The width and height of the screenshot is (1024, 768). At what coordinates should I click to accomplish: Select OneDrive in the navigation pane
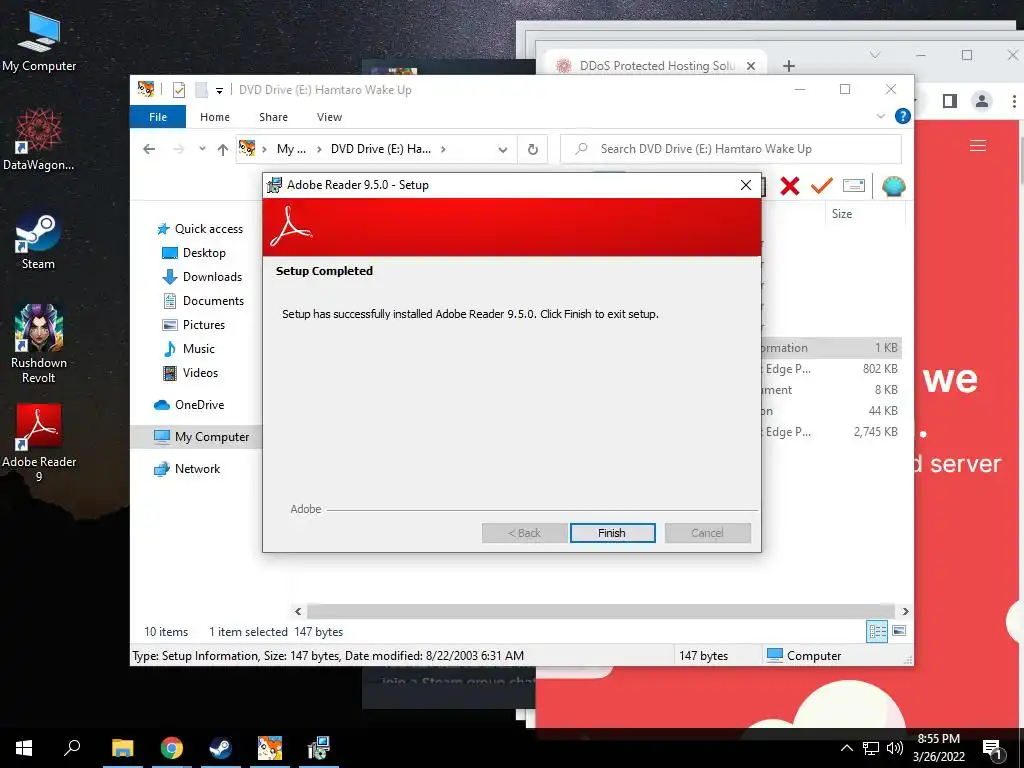(x=189, y=405)
